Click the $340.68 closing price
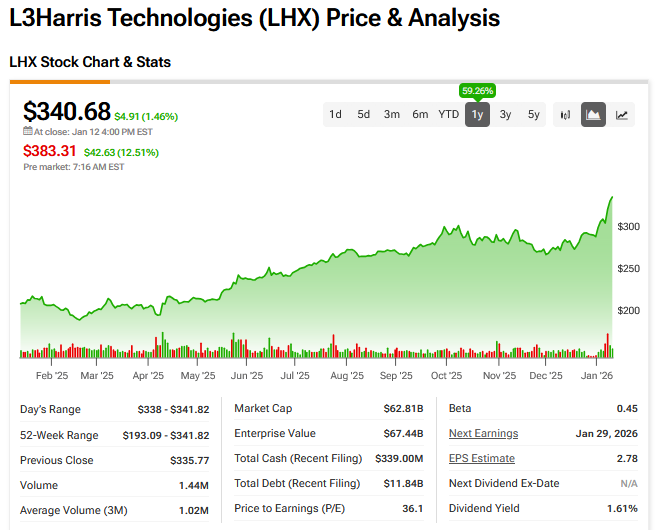 66,111
